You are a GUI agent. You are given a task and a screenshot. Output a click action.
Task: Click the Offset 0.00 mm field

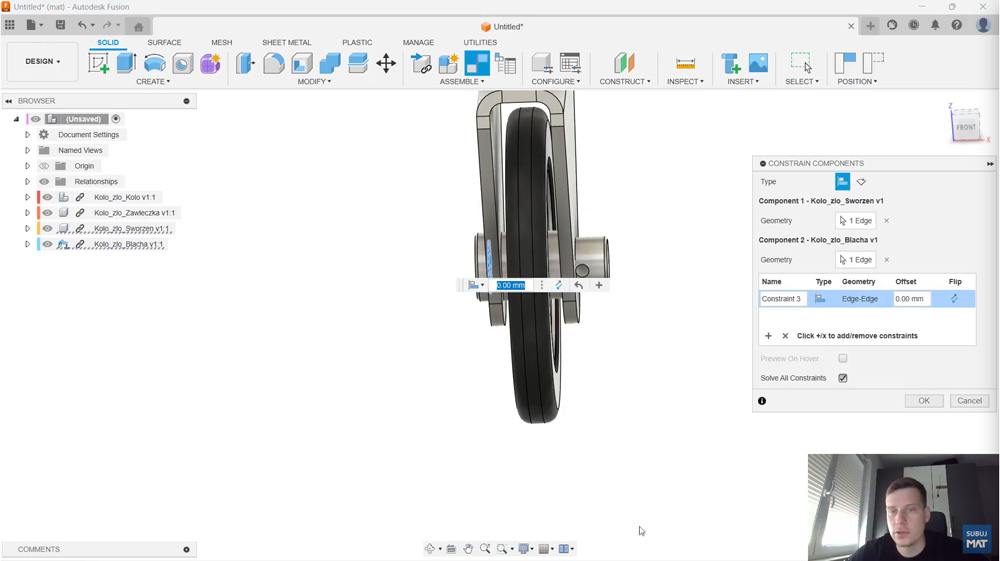click(910, 299)
